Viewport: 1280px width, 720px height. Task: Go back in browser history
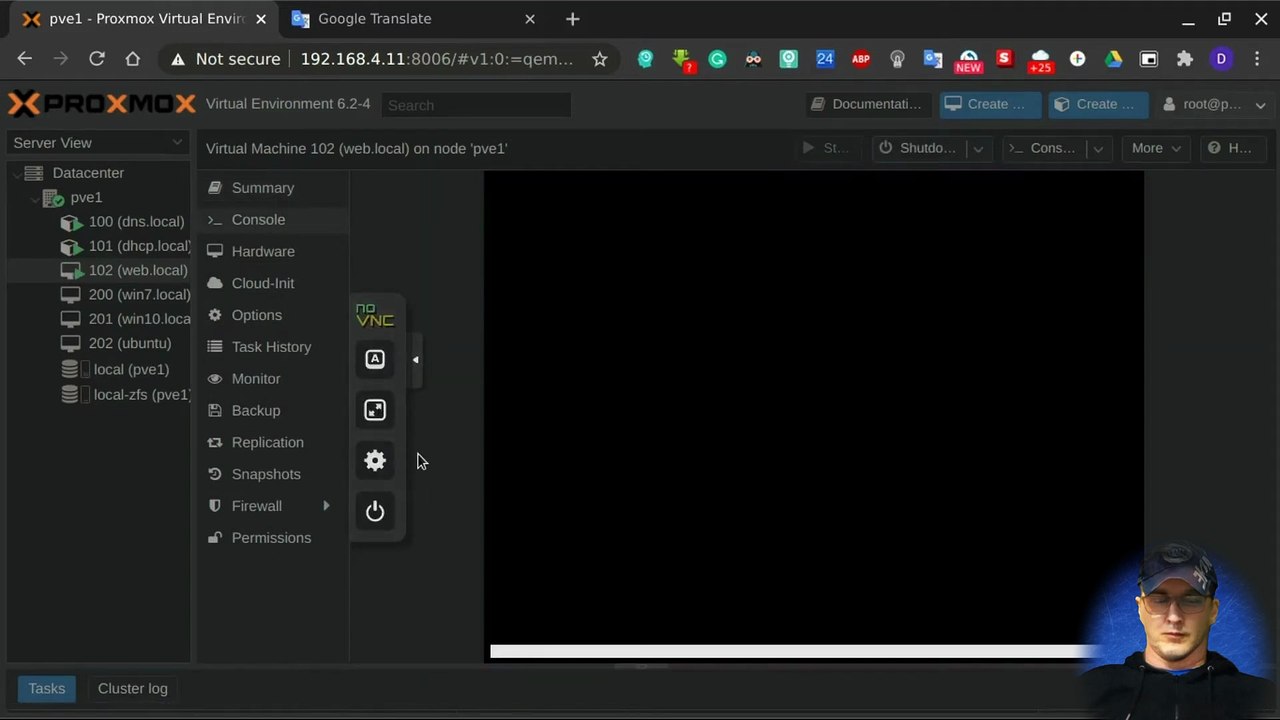[x=25, y=59]
